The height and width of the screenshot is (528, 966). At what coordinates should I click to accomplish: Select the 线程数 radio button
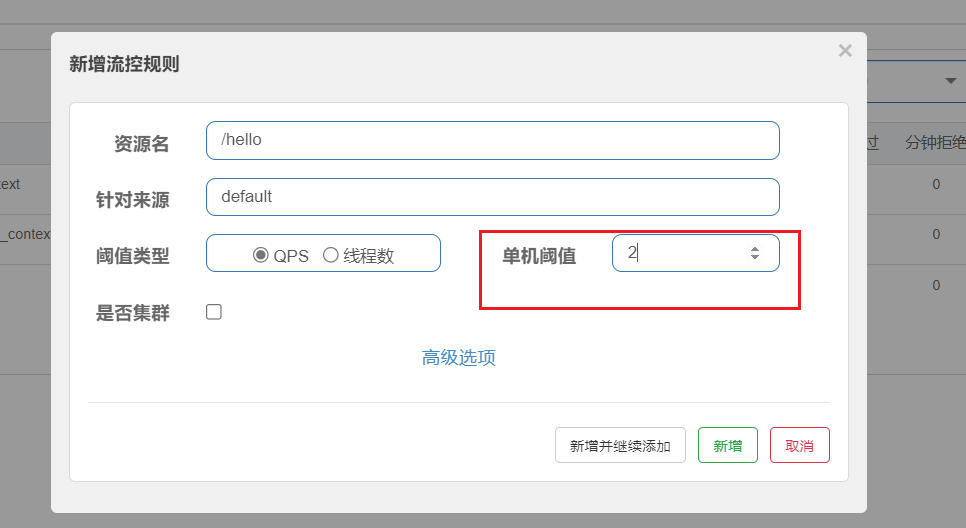tap(331, 255)
